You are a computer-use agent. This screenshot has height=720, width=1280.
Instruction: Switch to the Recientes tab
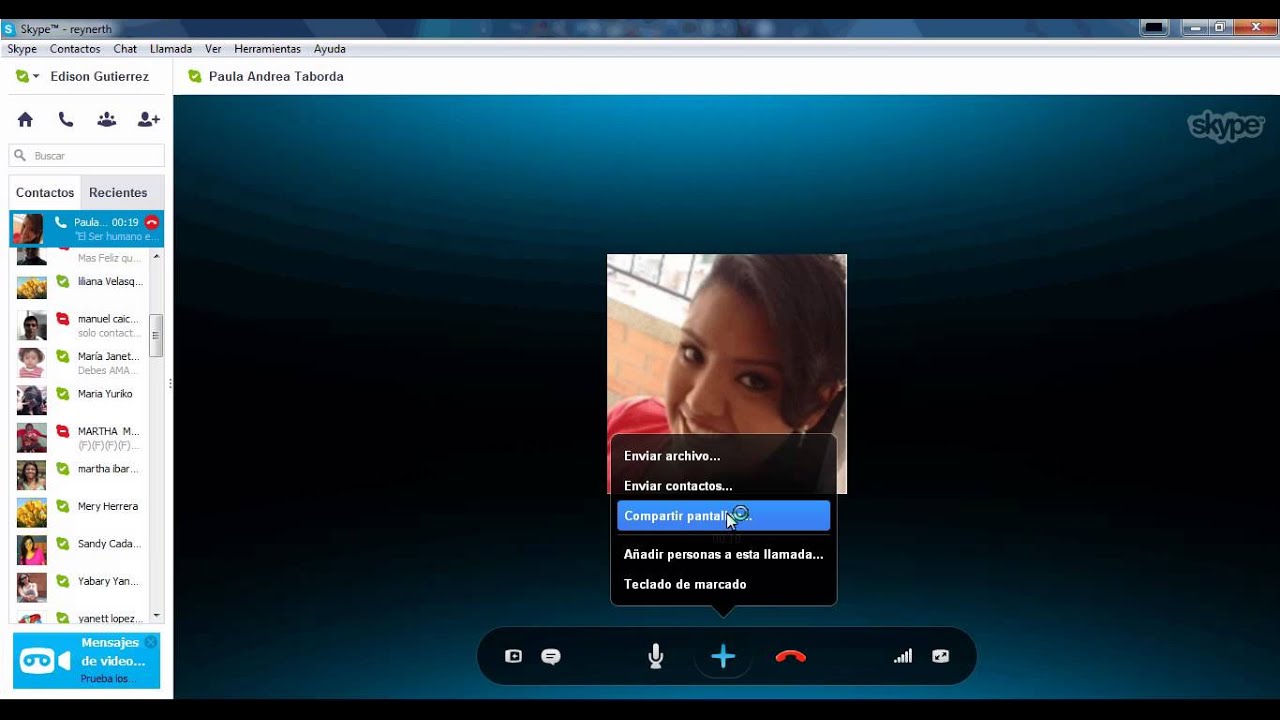pyautogui.click(x=118, y=193)
